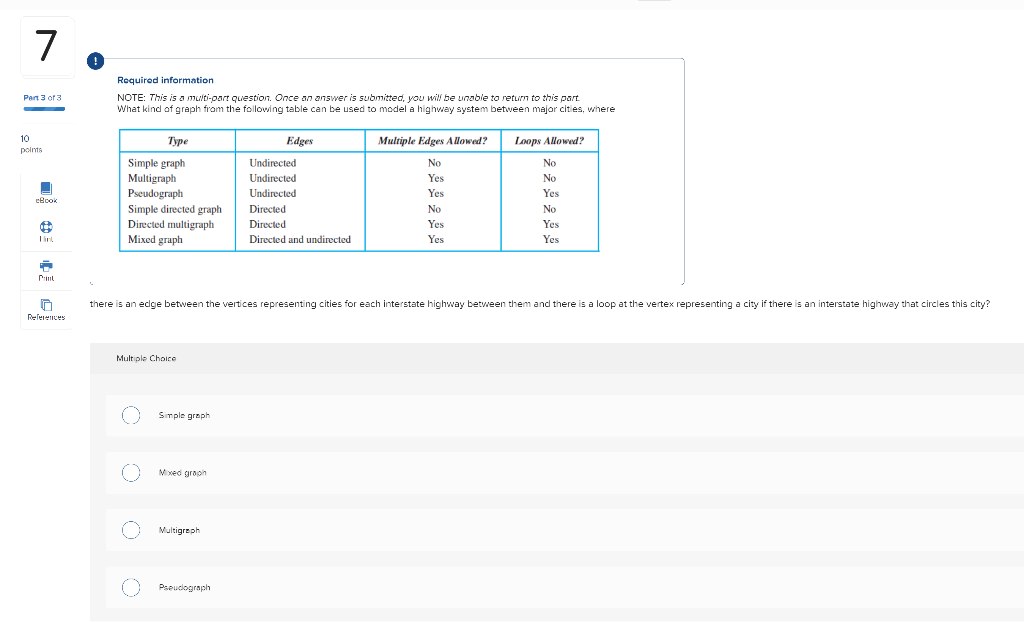Click the question number 7 box
The image size is (1024, 623).
tap(47, 46)
